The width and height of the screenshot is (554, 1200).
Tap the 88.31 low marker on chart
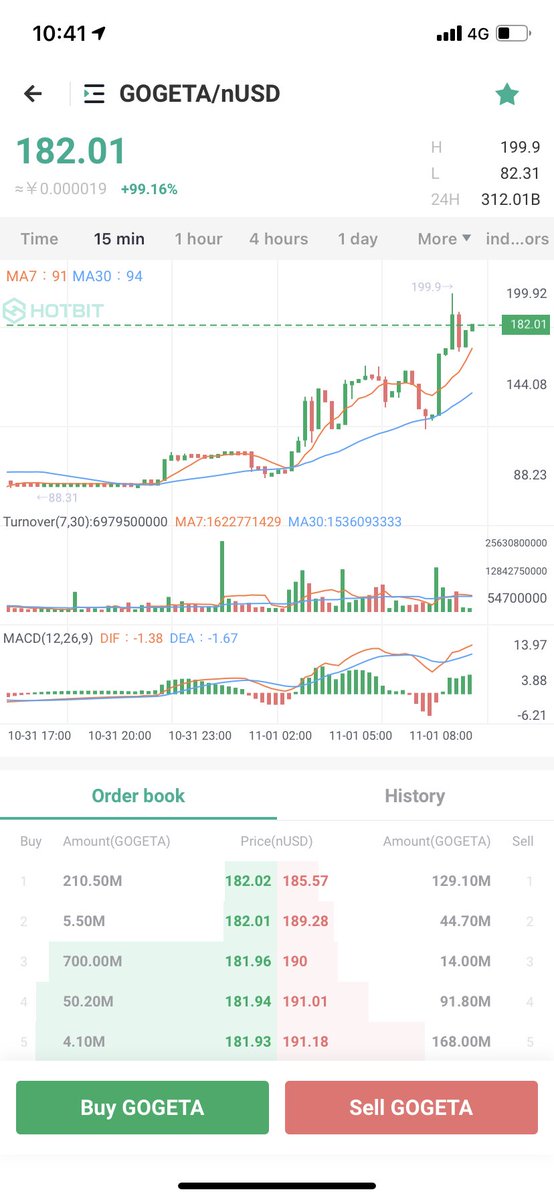(57, 497)
